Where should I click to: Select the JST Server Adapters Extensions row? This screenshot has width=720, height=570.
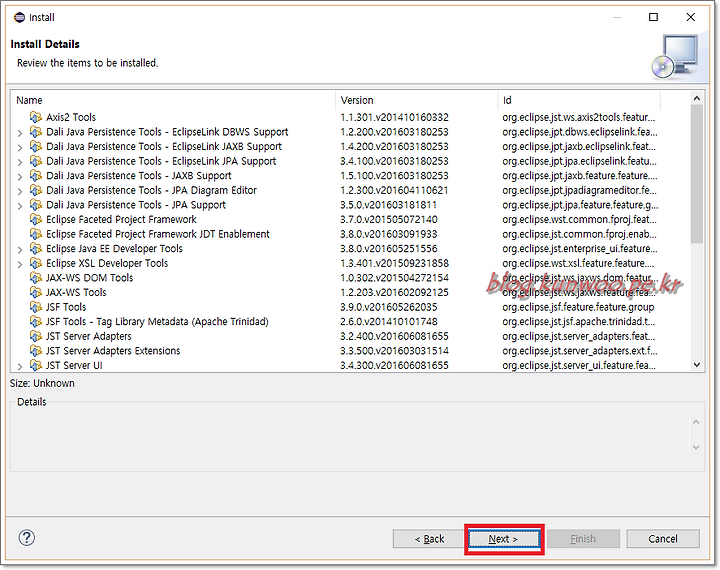[x=351, y=351]
